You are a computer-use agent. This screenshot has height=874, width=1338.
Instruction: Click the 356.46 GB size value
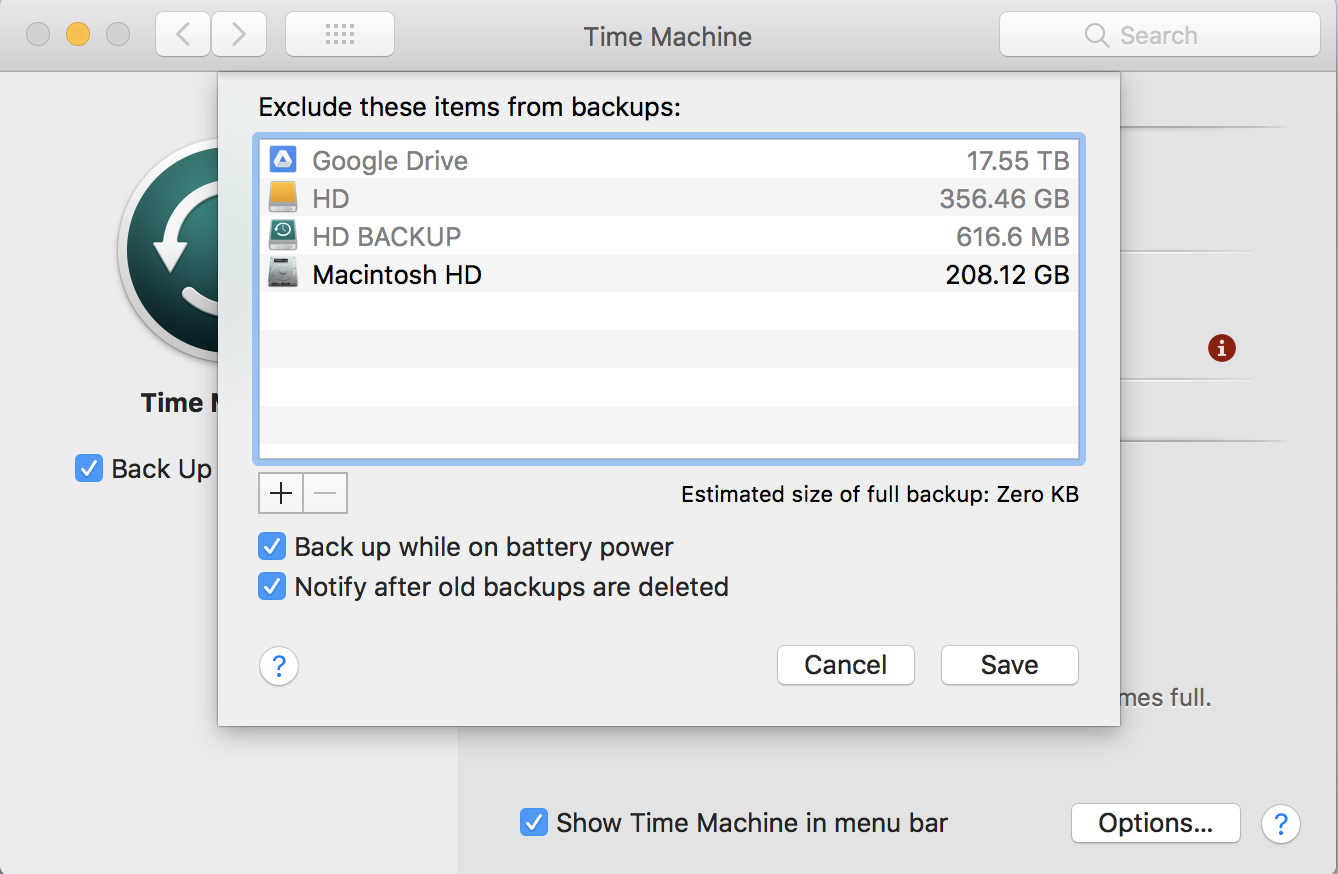pyautogui.click(x=1005, y=199)
